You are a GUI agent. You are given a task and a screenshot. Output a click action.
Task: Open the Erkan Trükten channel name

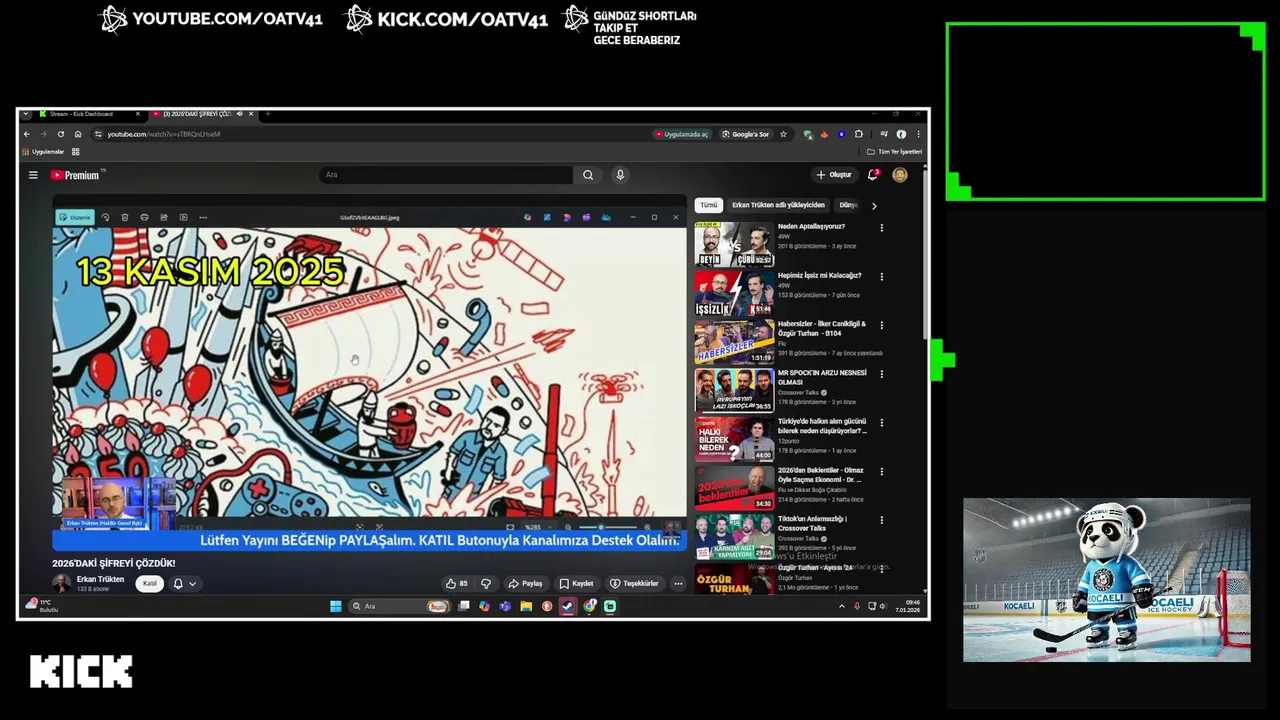coord(100,579)
